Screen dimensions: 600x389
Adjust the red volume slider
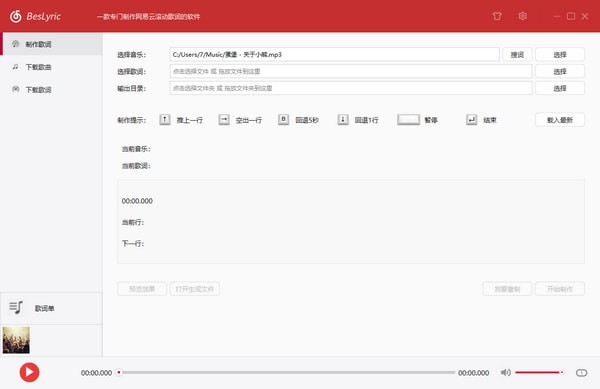[539, 372]
